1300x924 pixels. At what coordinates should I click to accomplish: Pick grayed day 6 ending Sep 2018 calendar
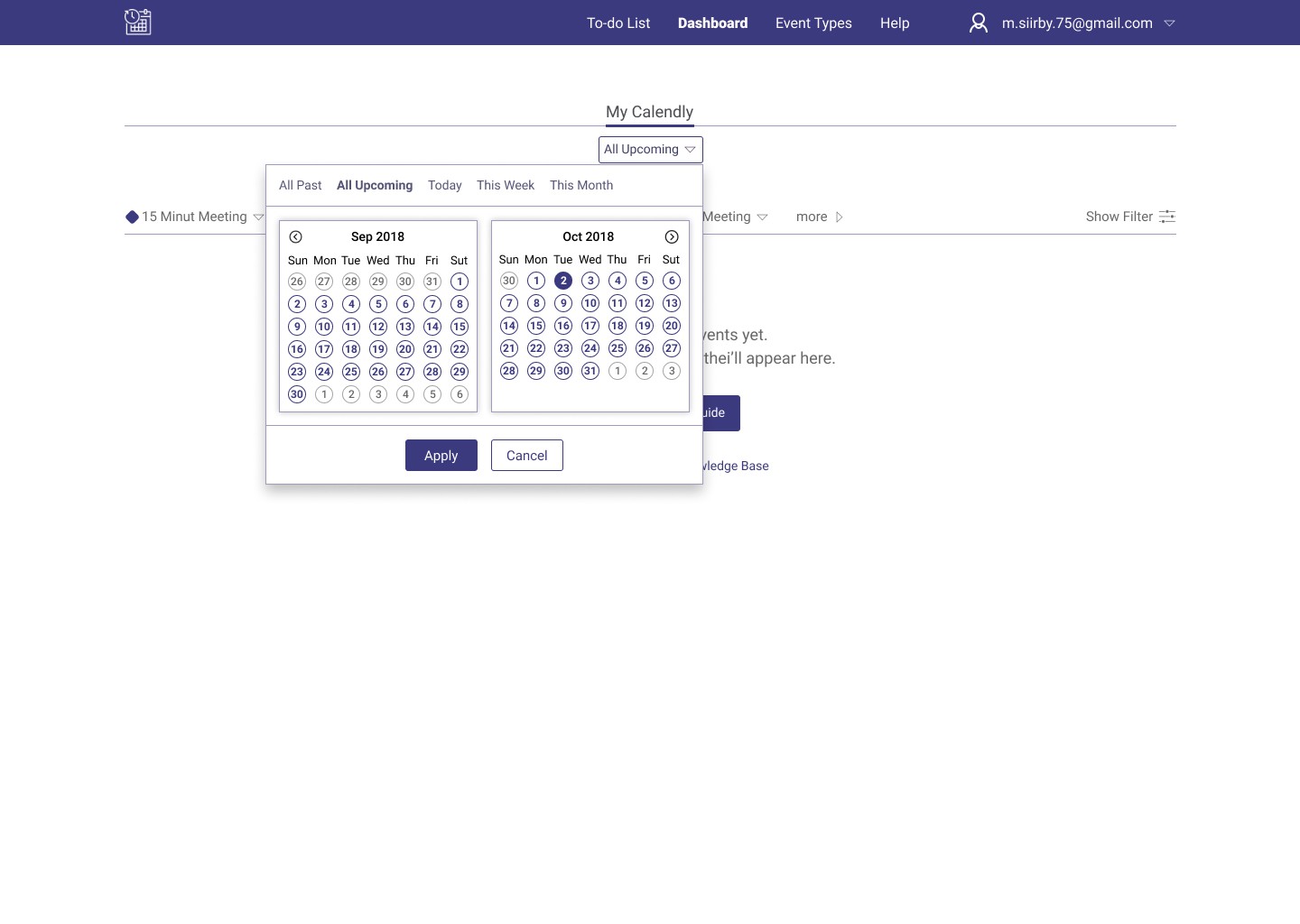[460, 394]
